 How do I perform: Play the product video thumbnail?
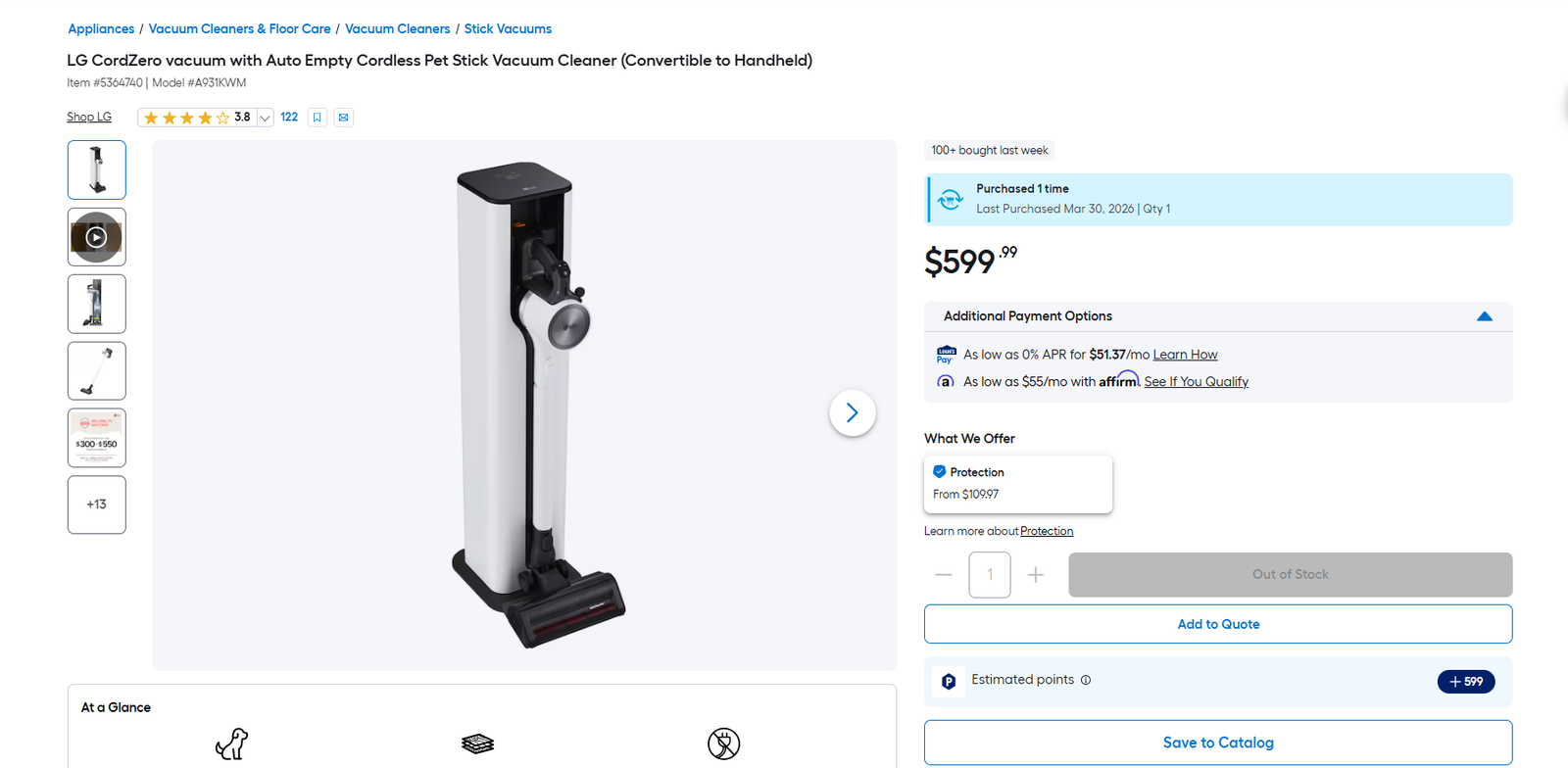(x=96, y=237)
